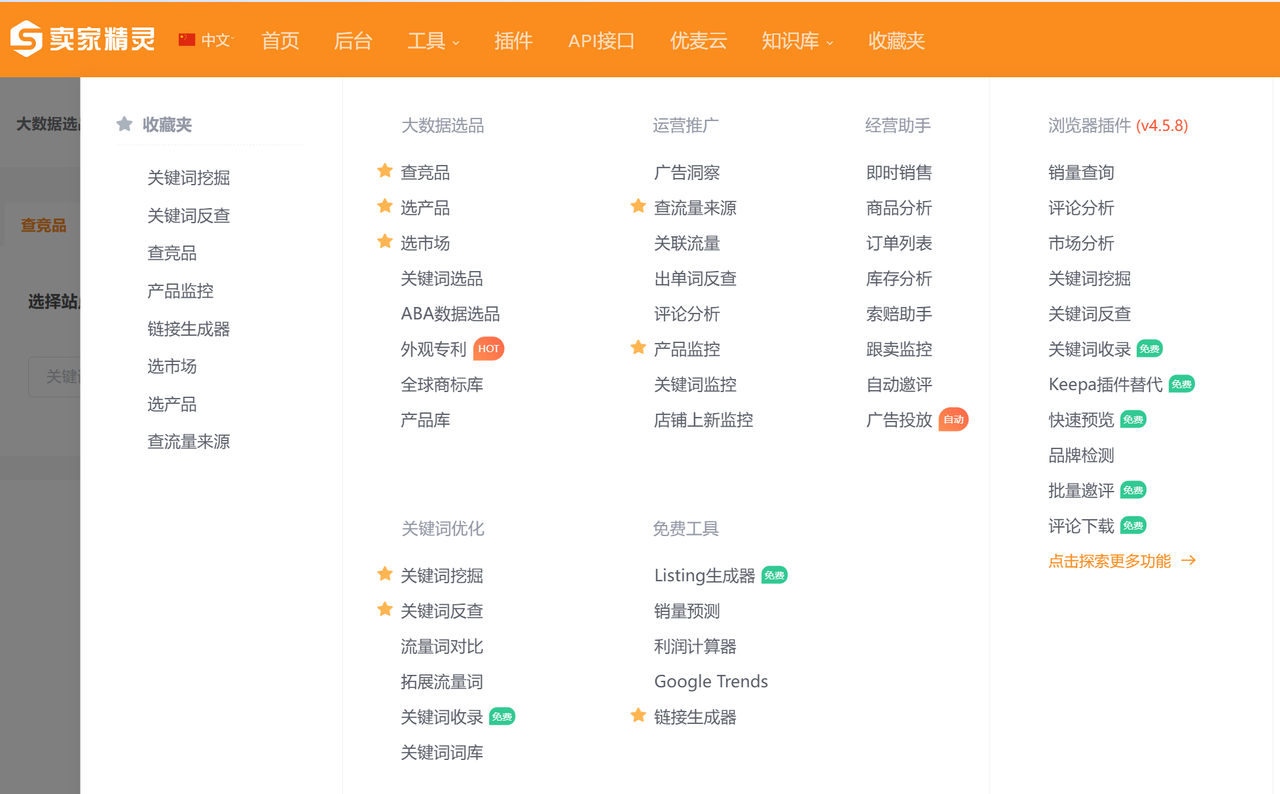This screenshot has width=1280, height=794.
Task: Open 插件 in the top navigation
Action: pyautogui.click(x=514, y=41)
